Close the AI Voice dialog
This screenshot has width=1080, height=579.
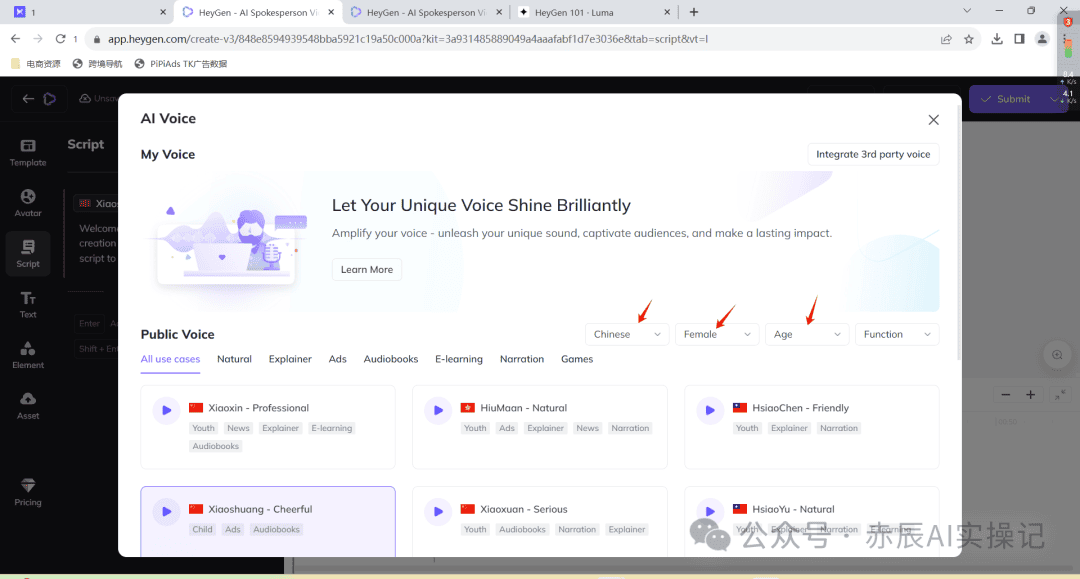[933, 120]
